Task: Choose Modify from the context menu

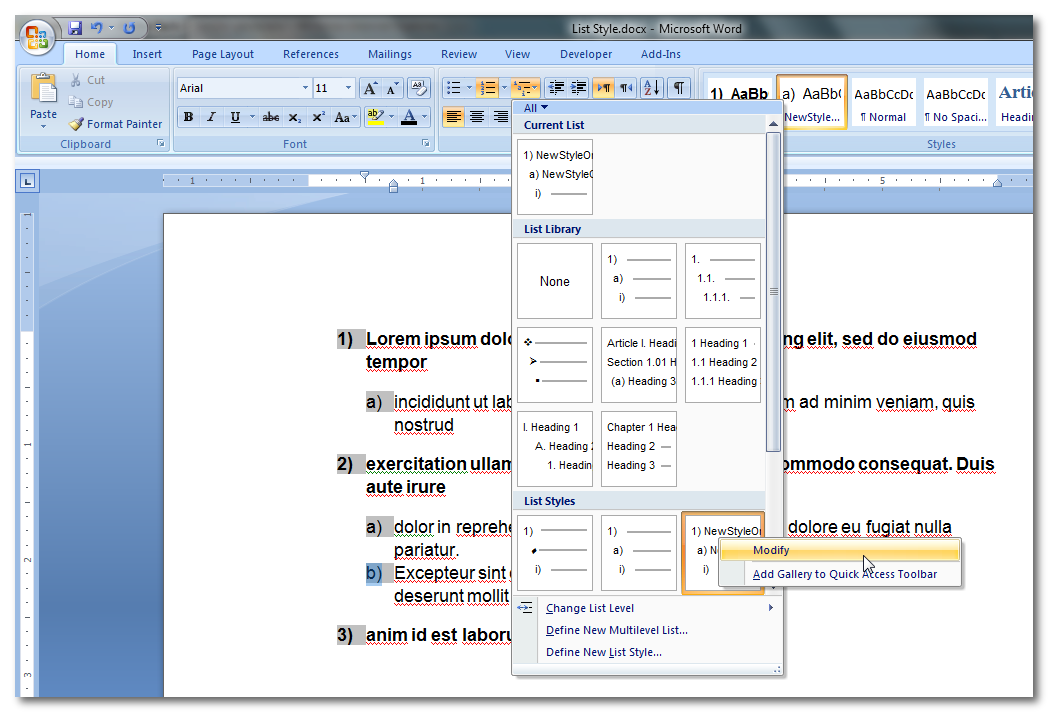Action: point(771,550)
